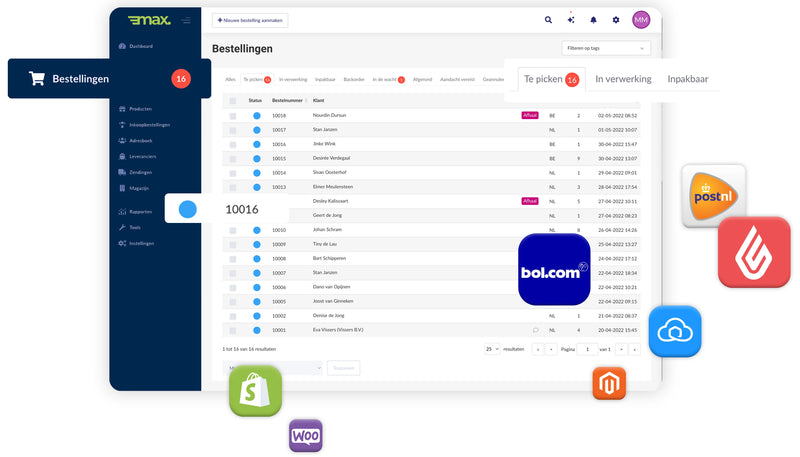This screenshot has width=800, height=457.
Task: Collapse sidebar with hamburger menu icon
Action: coord(186,20)
